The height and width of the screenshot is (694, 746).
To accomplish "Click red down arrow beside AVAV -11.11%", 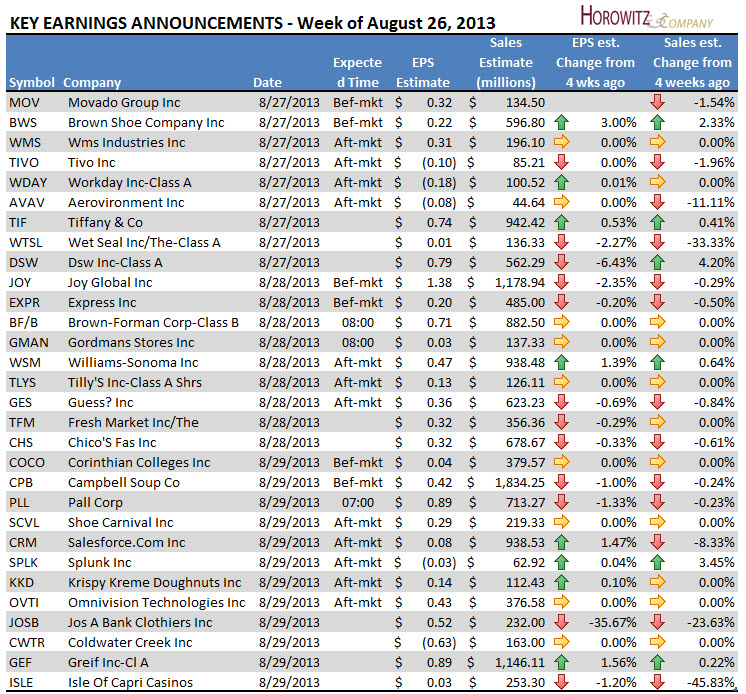I will [658, 202].
